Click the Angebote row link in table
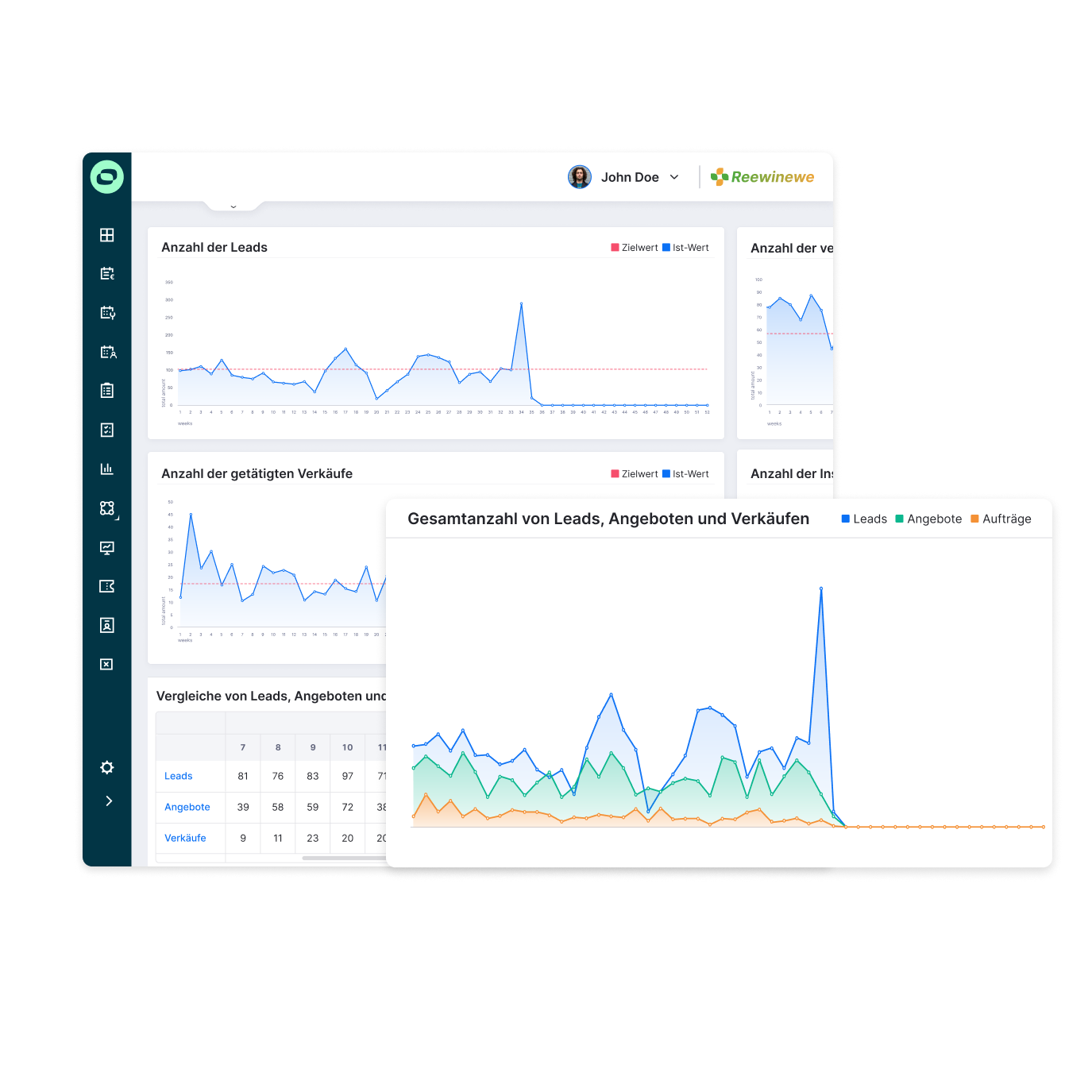The width and height of the screenshot is (1092, 1092). pyautogui.click(x=187, y=807)
